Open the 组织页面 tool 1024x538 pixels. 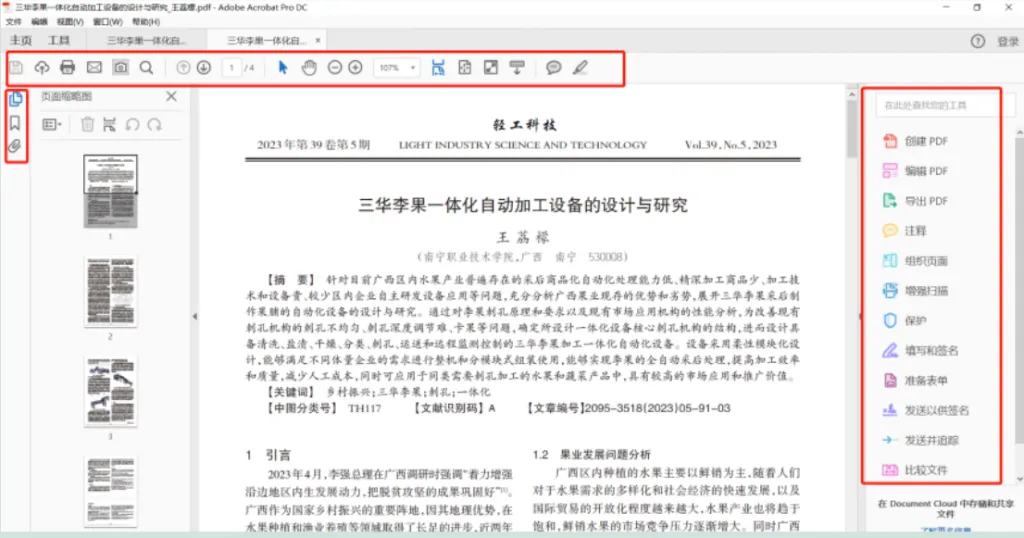915,261
